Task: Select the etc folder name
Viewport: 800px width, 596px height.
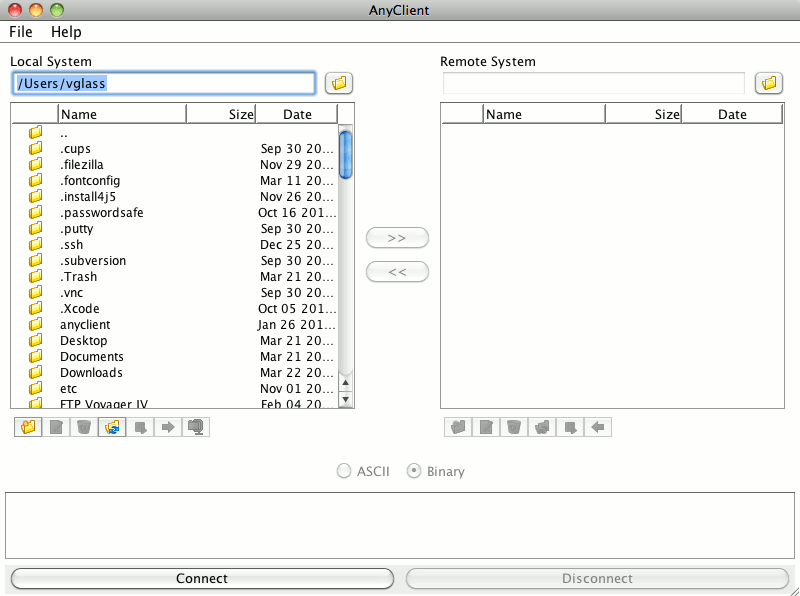Action: tap(68, 388)
